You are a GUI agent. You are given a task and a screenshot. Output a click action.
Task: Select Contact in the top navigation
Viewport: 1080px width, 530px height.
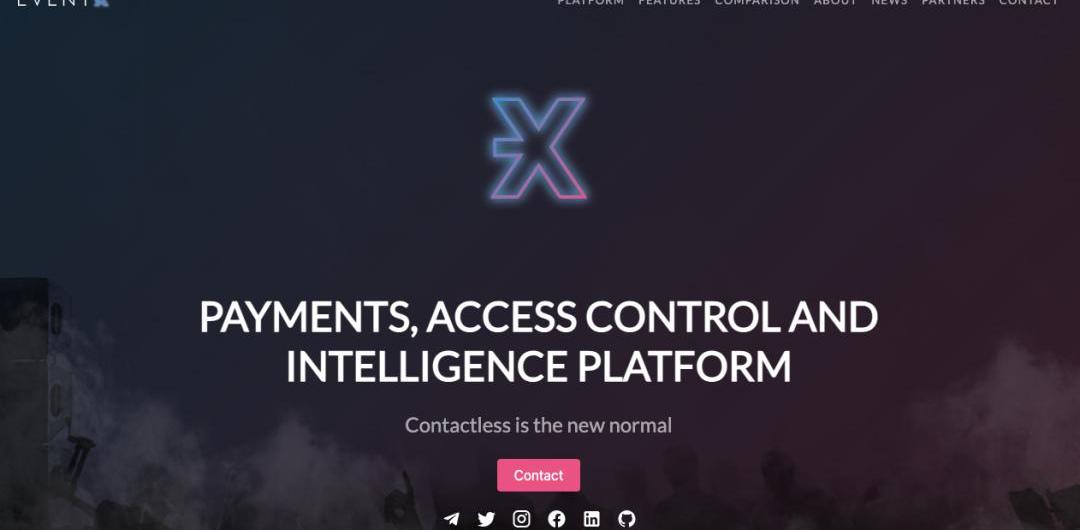click(x=1029, y=2)
